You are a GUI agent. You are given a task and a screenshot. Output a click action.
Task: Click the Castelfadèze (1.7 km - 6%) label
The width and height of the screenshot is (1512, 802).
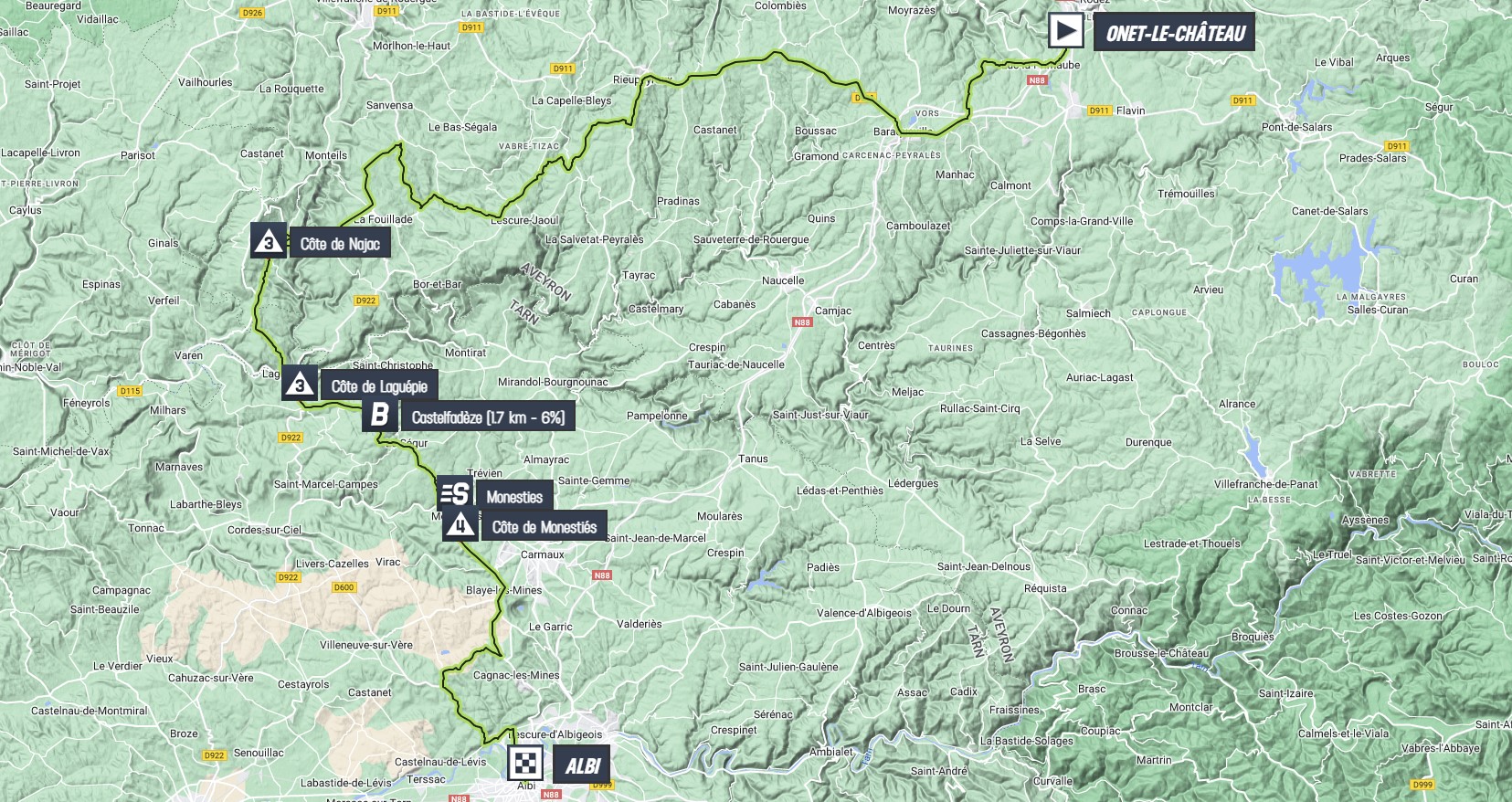pos(488,417)
